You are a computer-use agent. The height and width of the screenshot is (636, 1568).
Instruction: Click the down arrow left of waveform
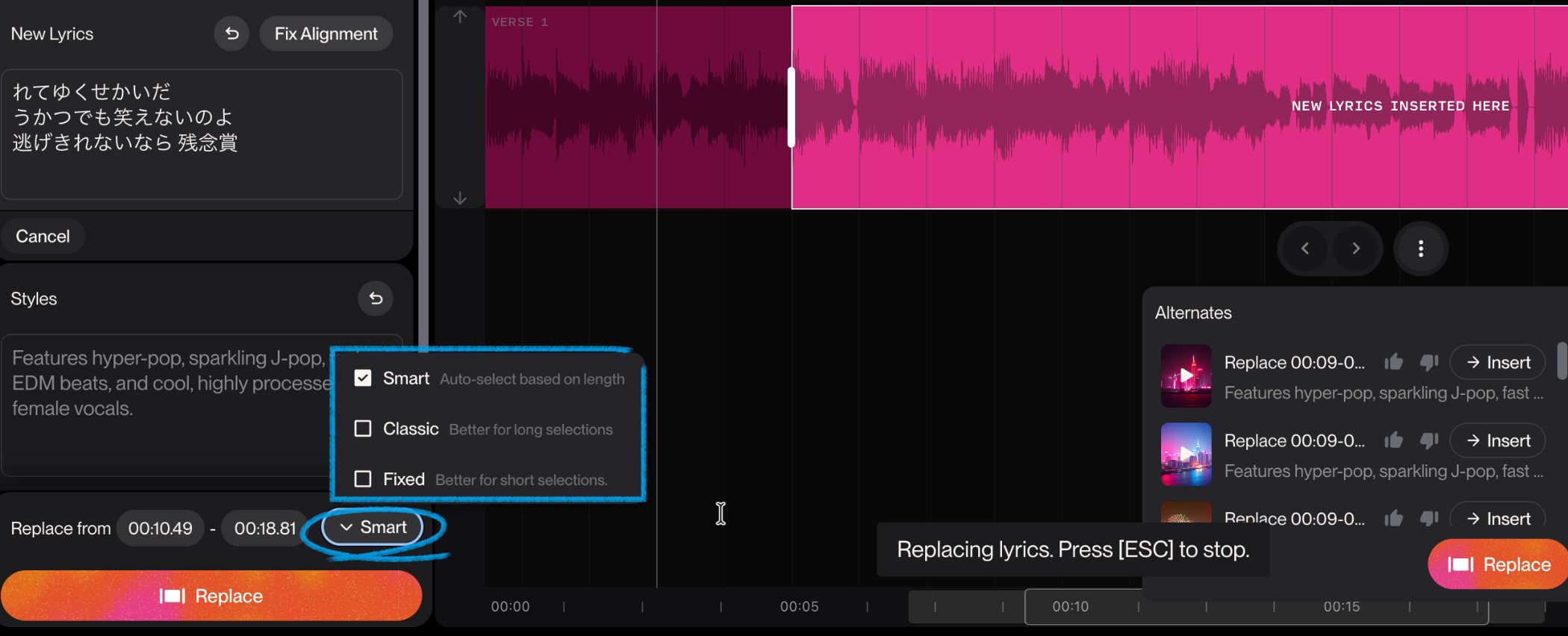click(460, 198)
